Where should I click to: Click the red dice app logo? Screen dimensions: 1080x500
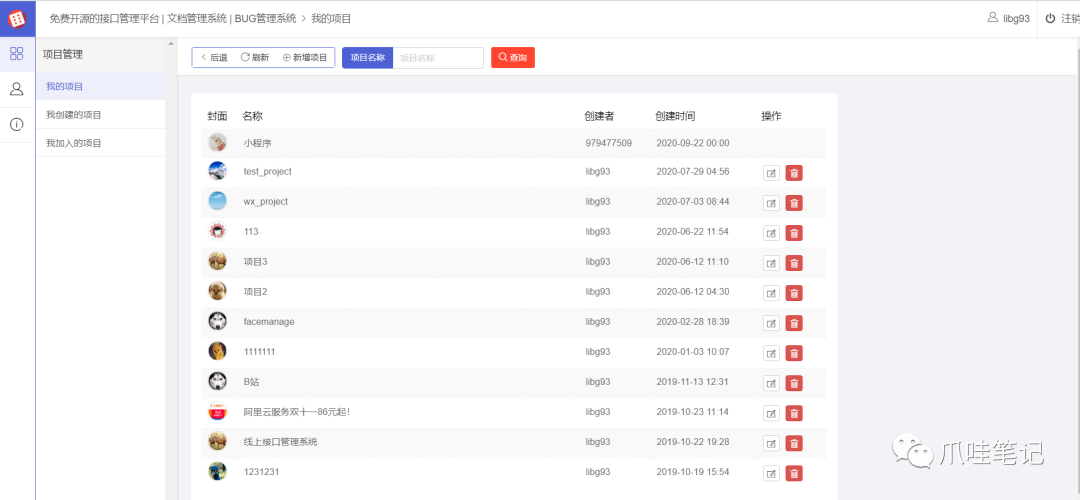coord(17,19)
